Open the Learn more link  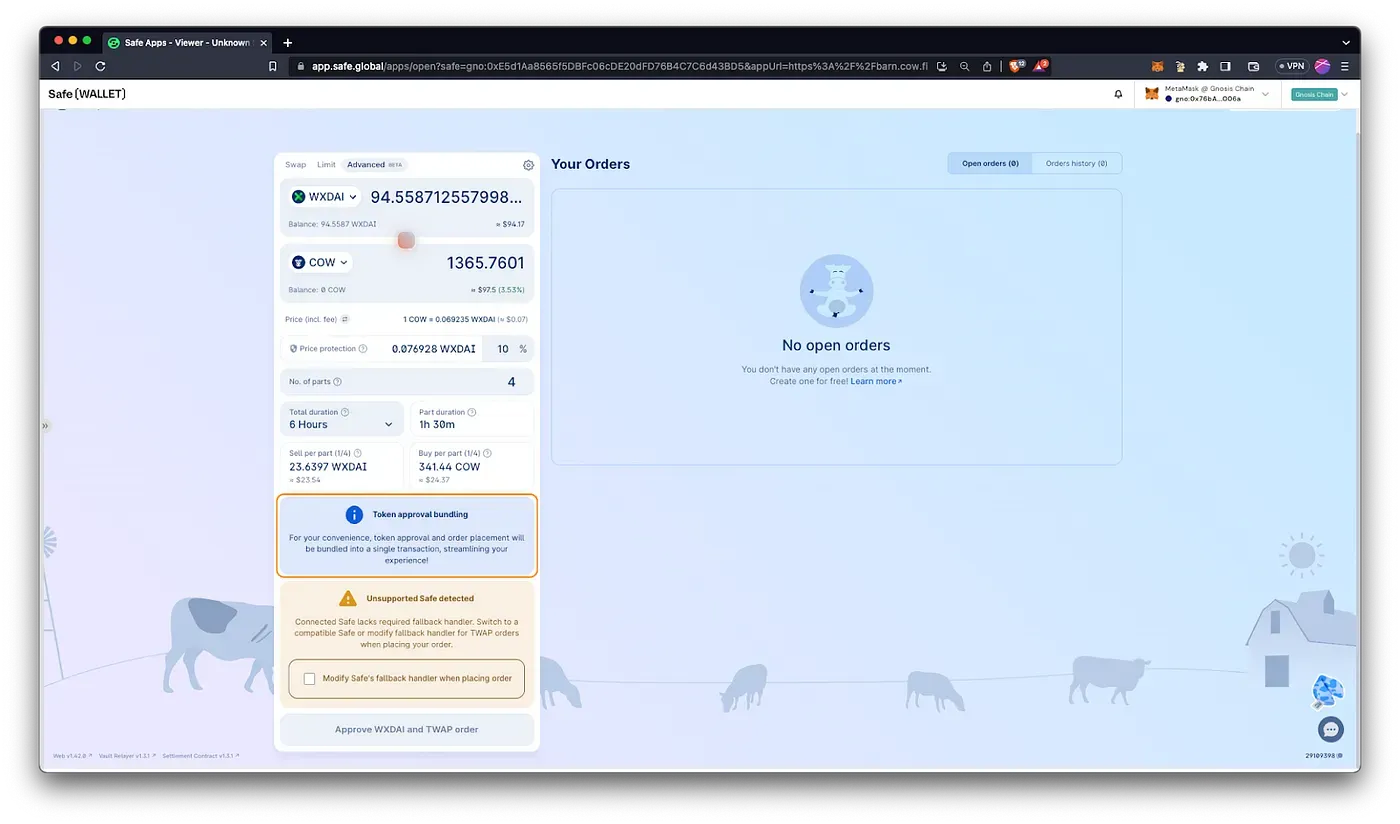[x=875, y=381]
